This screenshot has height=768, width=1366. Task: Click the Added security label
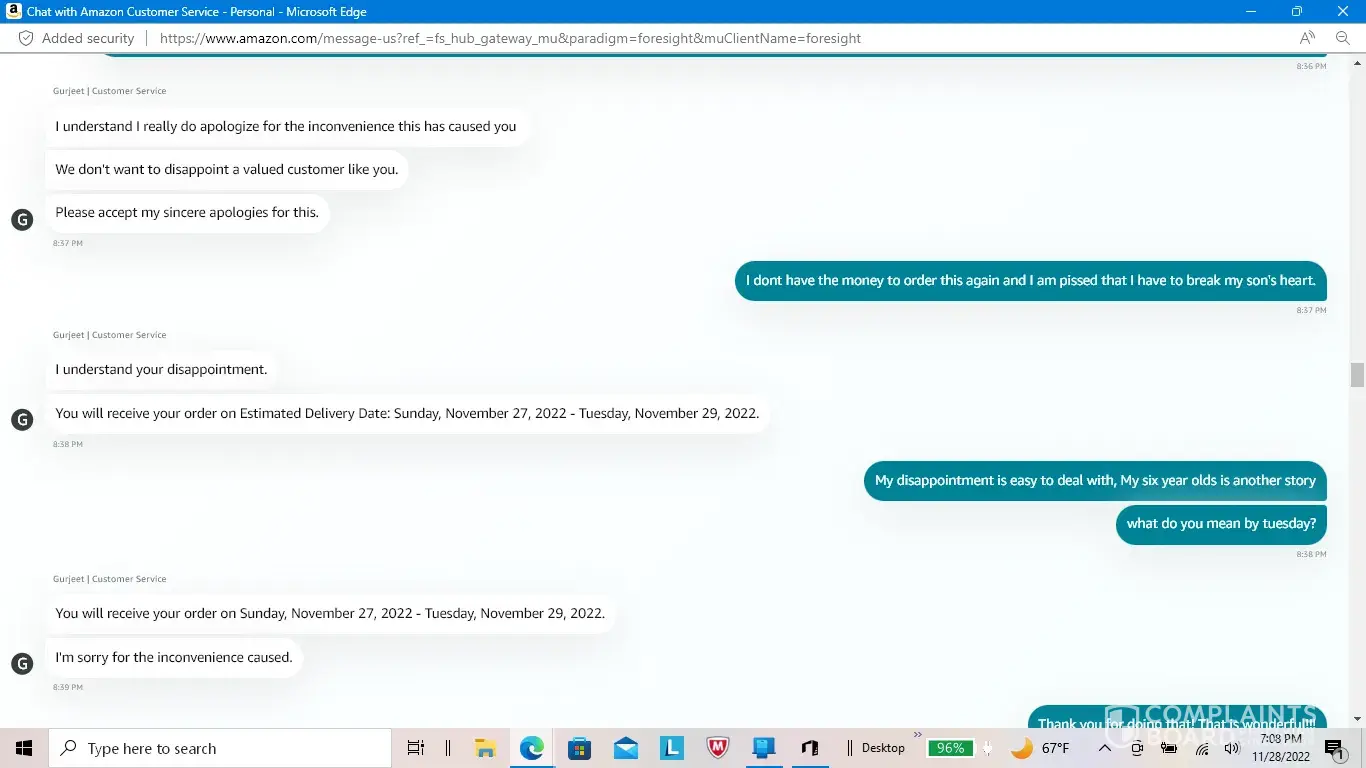click(88, 38)
